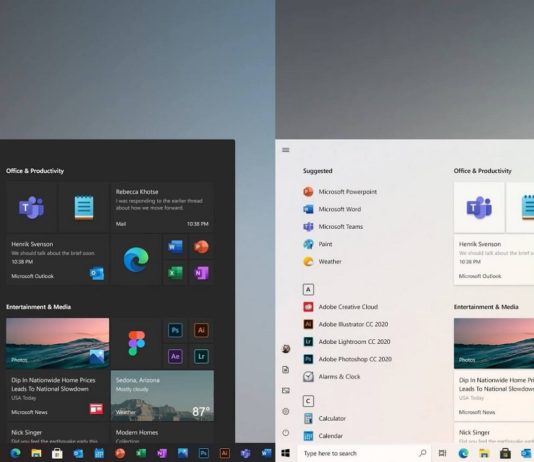Launch the Figma tile in dark Start menu
Image resolution: width=534 pixels, height=462 pixels.
(136, 343)
